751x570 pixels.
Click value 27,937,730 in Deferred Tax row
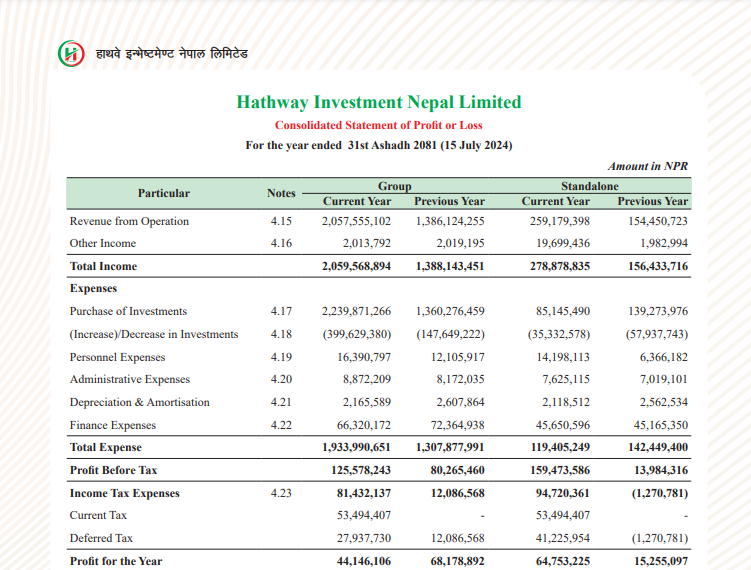[x=364, y=538]
